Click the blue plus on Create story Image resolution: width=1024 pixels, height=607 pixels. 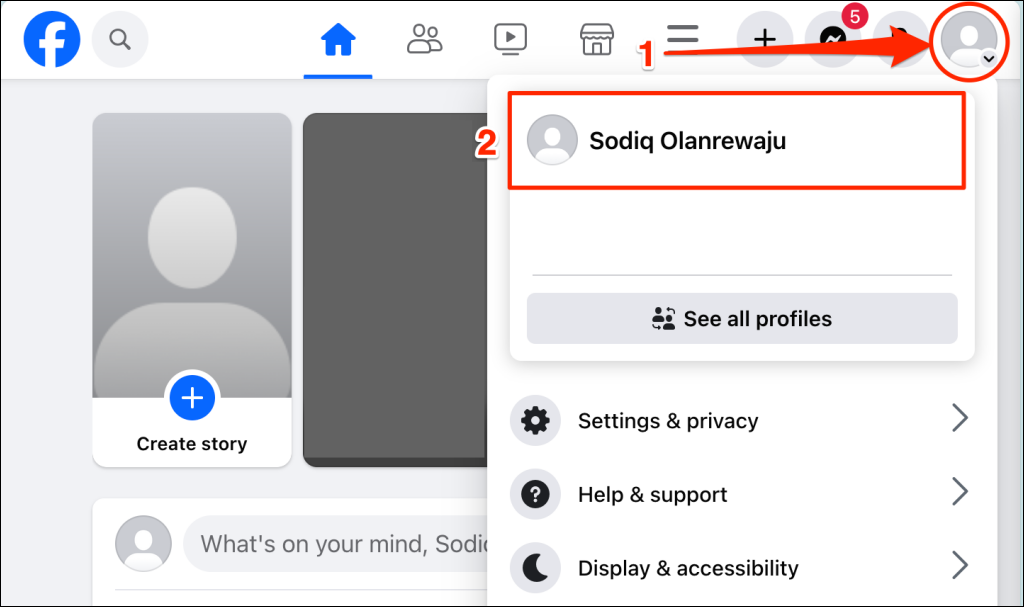click(192, 399)
